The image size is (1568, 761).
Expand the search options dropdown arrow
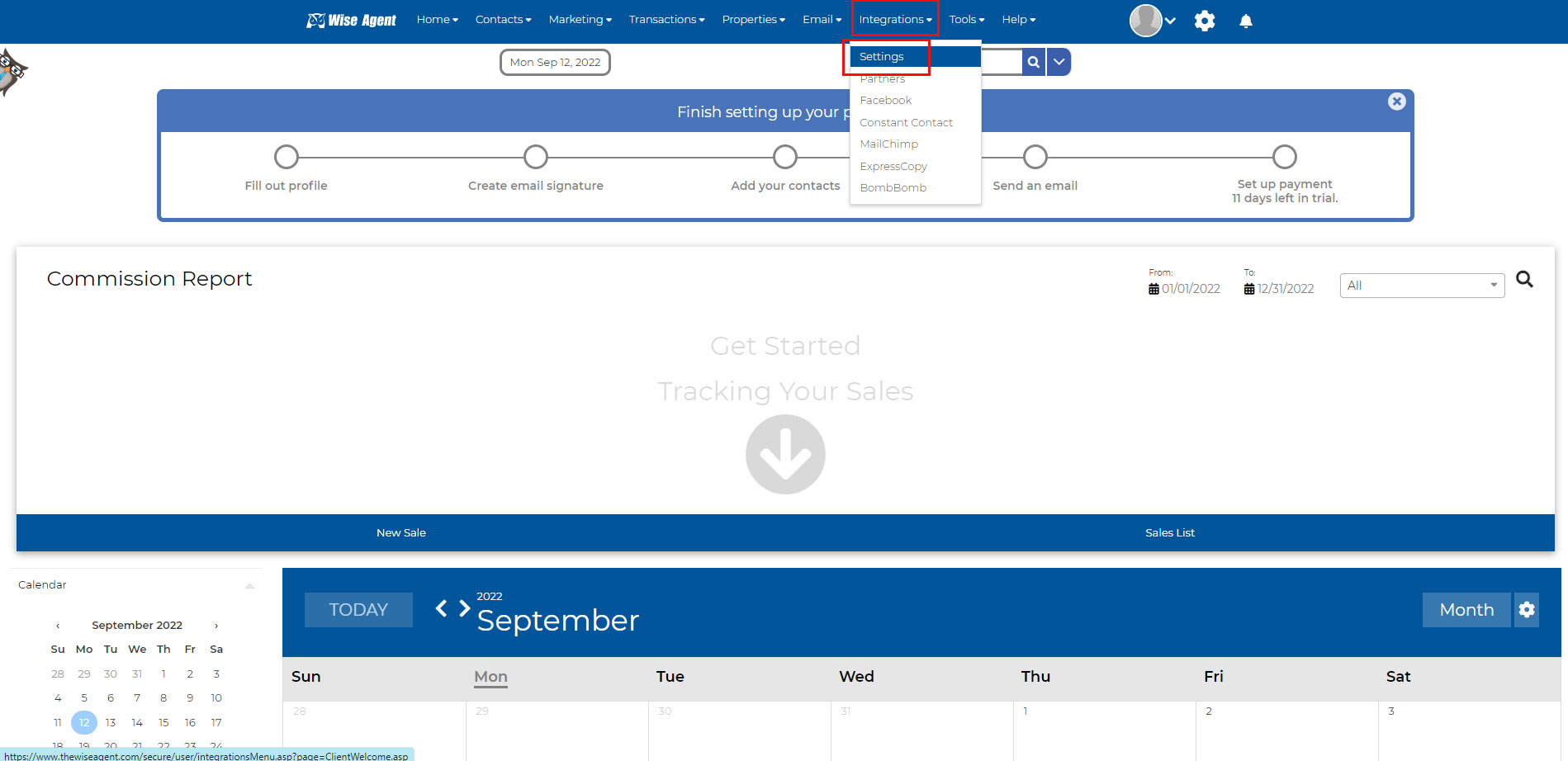point(1059,62)
